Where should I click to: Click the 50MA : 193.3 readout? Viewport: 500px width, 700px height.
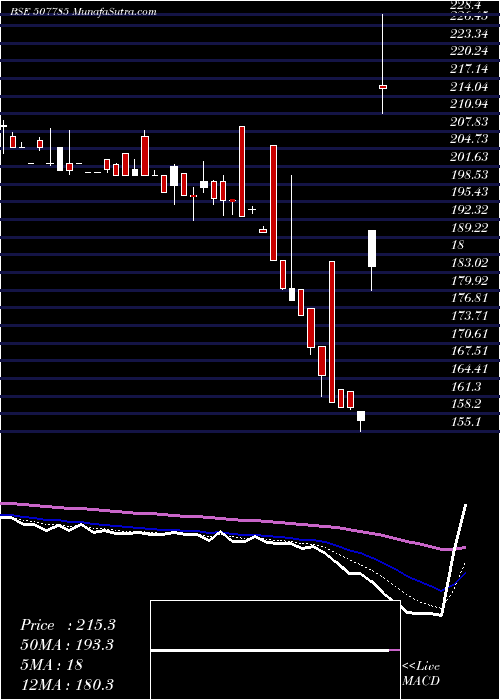pyautogui.click(x=67, y=645)
